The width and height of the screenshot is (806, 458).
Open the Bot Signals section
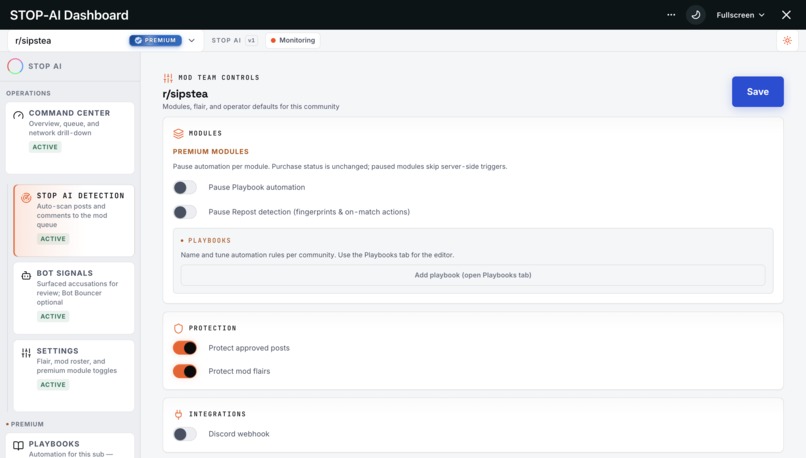coord(74,298)
